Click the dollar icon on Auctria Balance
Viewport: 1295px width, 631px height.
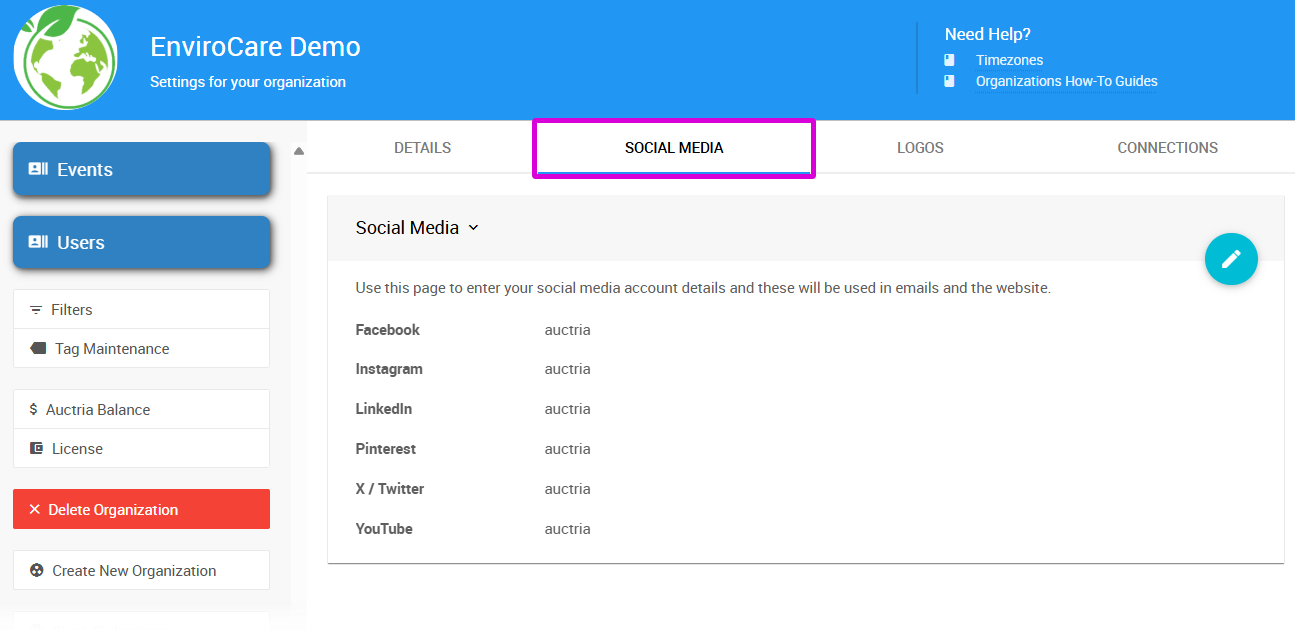tap(33, 409)
